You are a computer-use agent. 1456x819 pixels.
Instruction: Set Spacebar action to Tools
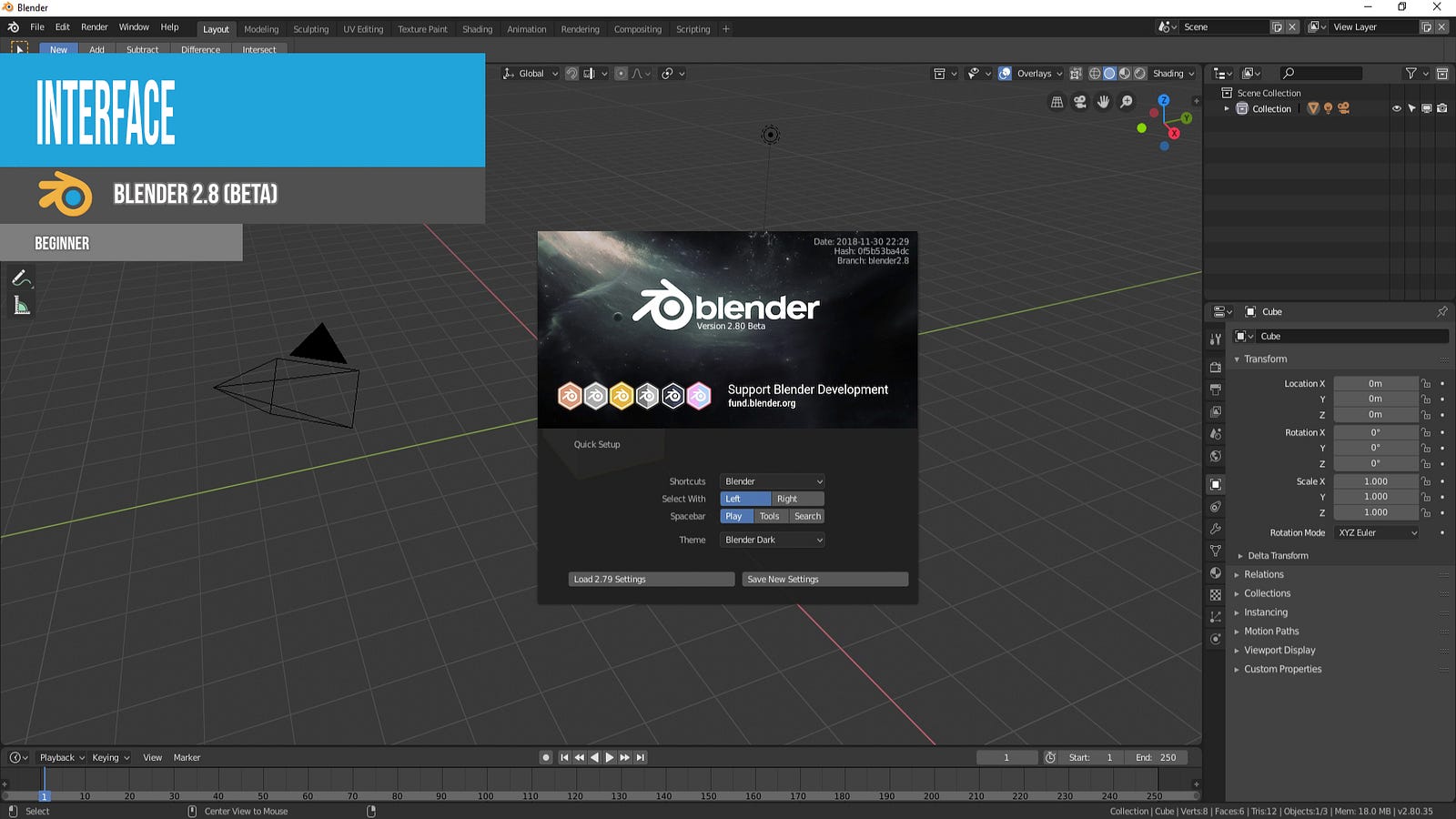pos(770,517)
